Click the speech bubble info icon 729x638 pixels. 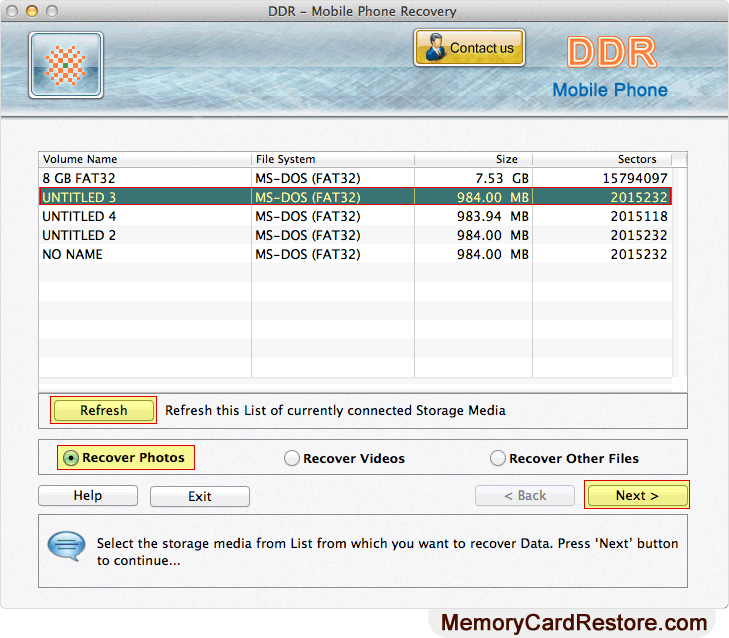[65, 547]
